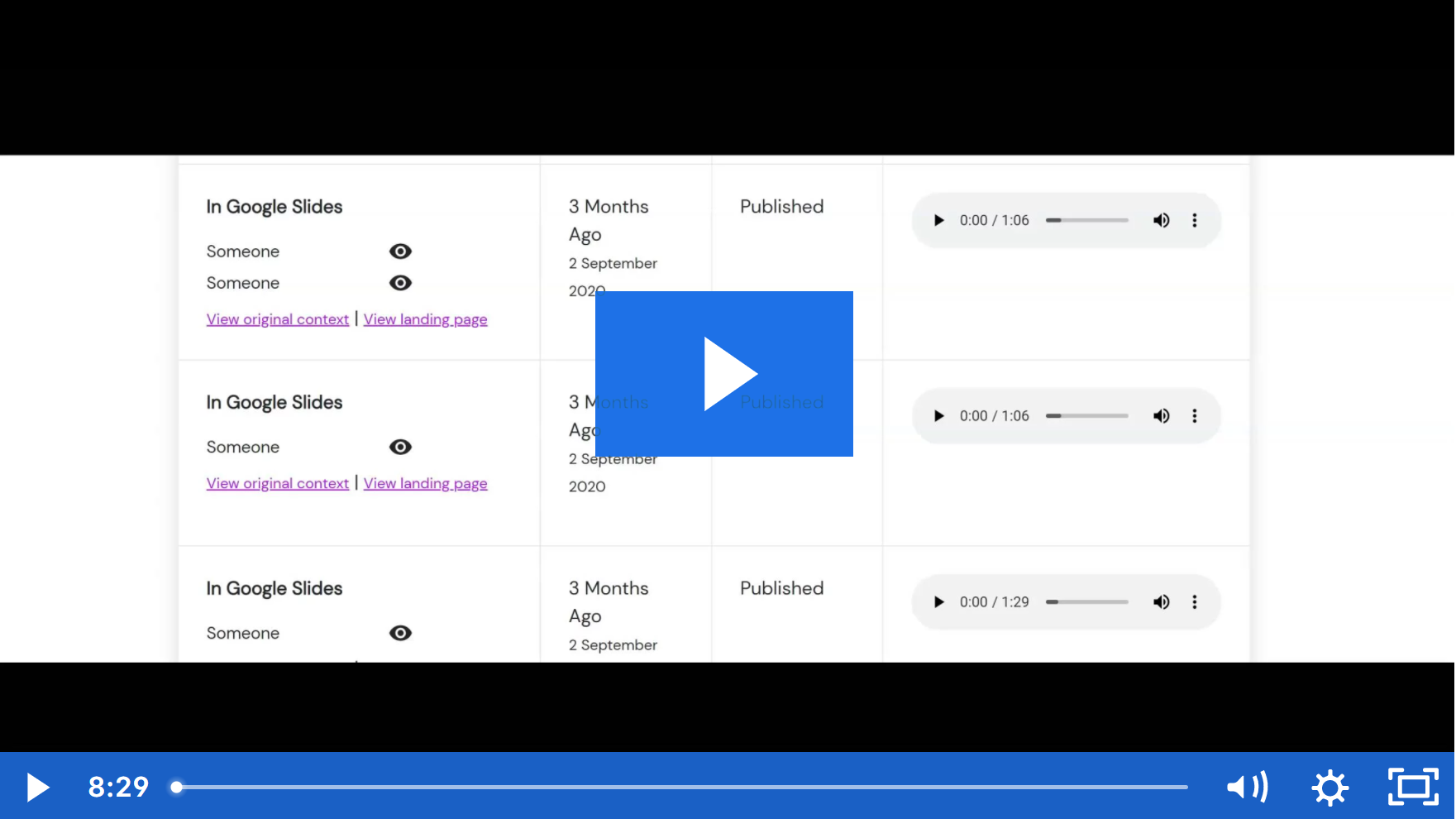Mute the 1:29 audio player
The height and width of the screenshot is (819, 1456).
[x=1162, y=602]
